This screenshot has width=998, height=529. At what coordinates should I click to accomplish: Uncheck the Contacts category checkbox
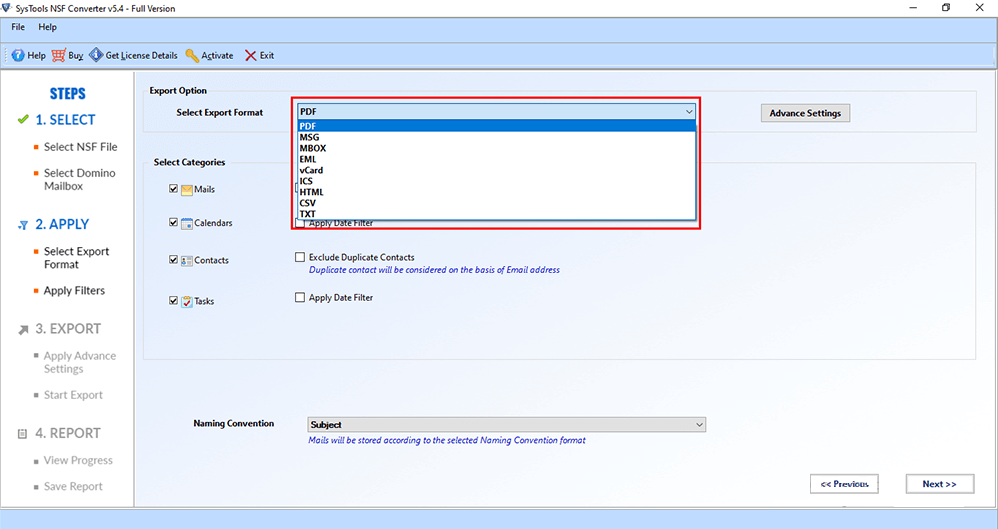pyautogui.click(x=173, y=260)
